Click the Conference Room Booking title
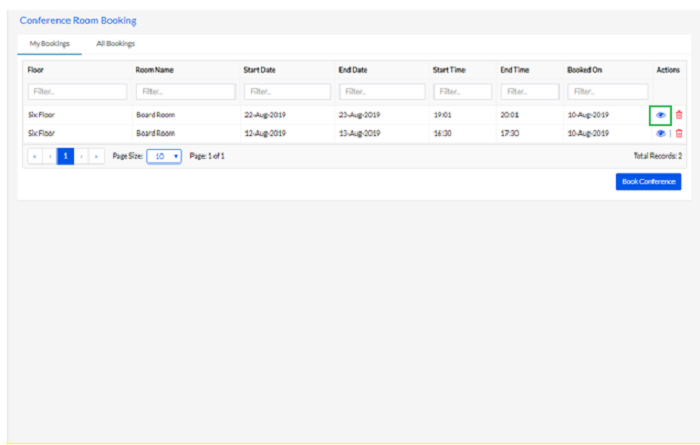Screen dimensions: 700x445 pos(78,21)
